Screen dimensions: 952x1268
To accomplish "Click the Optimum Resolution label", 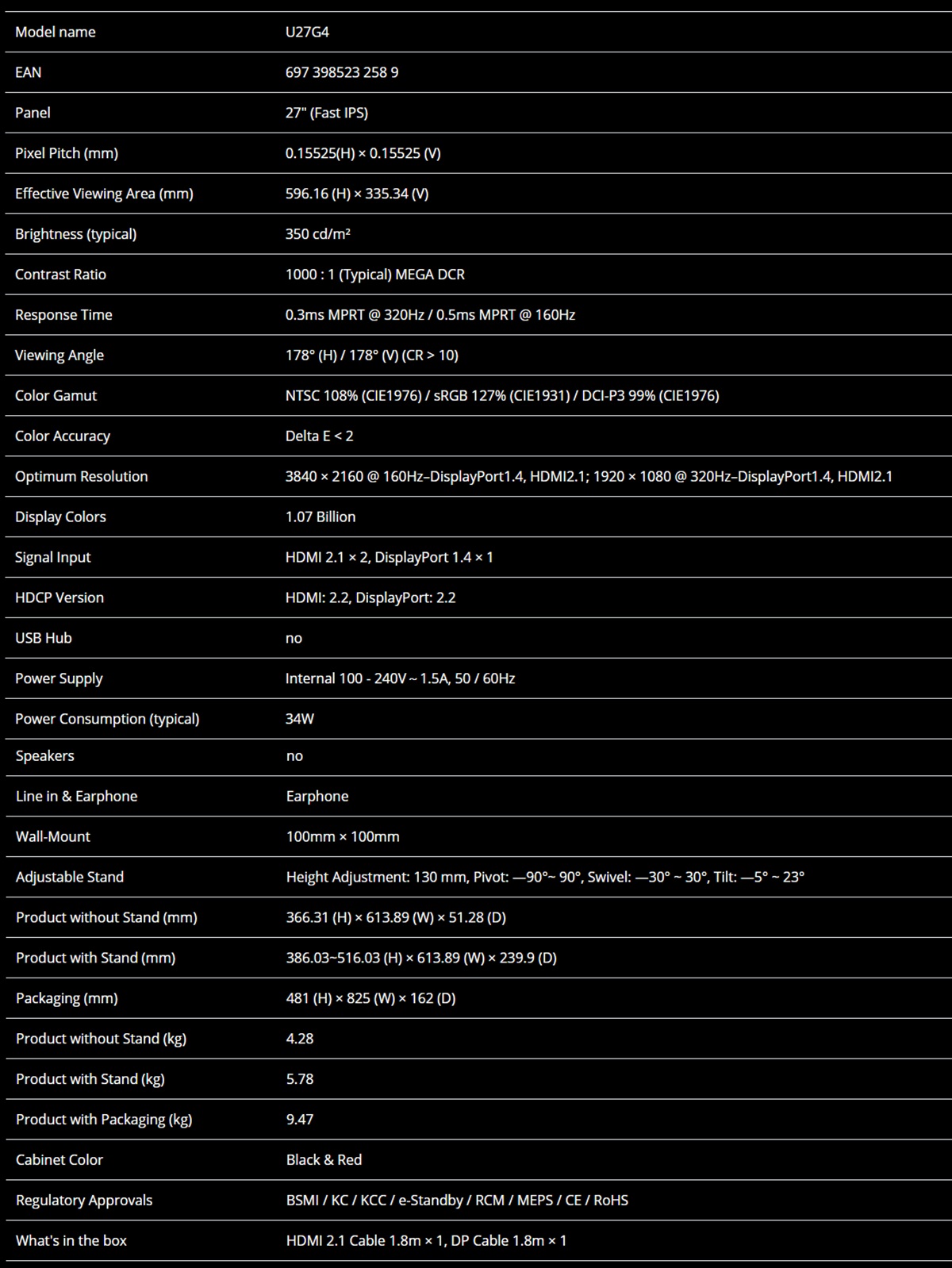I will click(82, 477).
